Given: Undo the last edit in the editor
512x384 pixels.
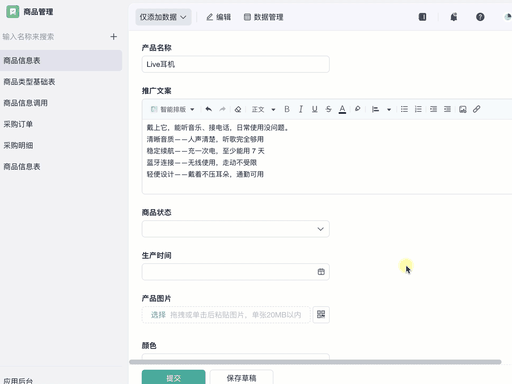Looking at the screenshot, I should (209, 109).
